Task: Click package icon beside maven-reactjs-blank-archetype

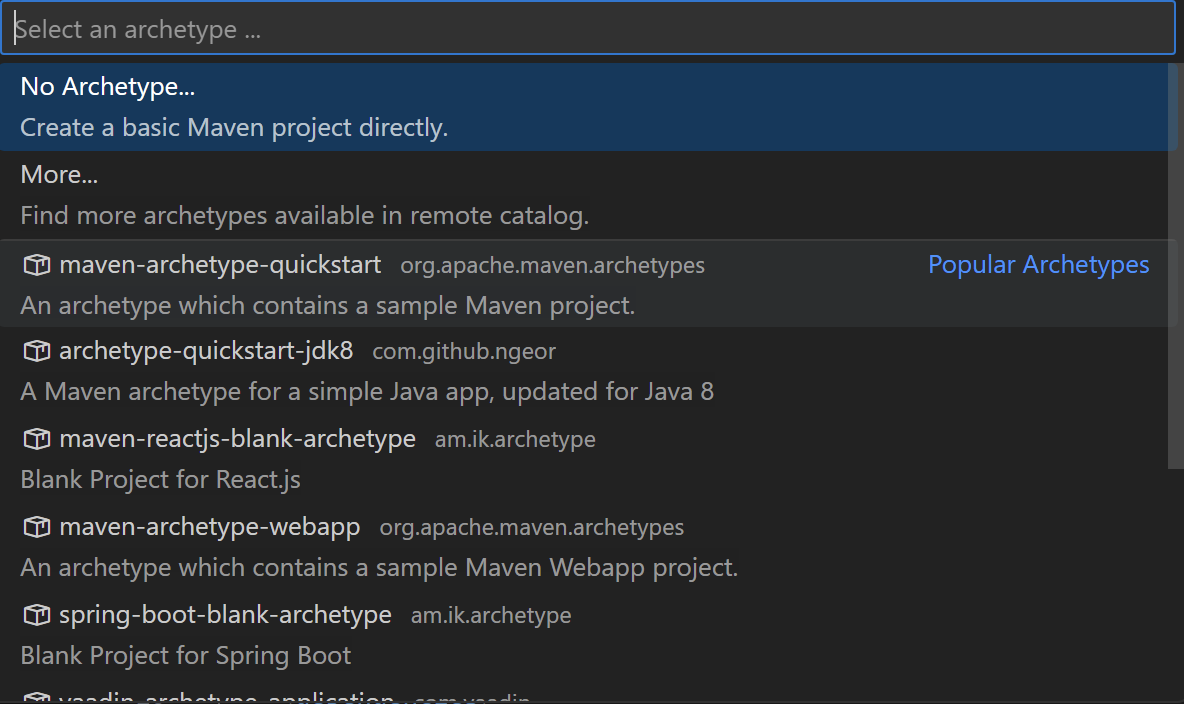Action: (36, 439)
